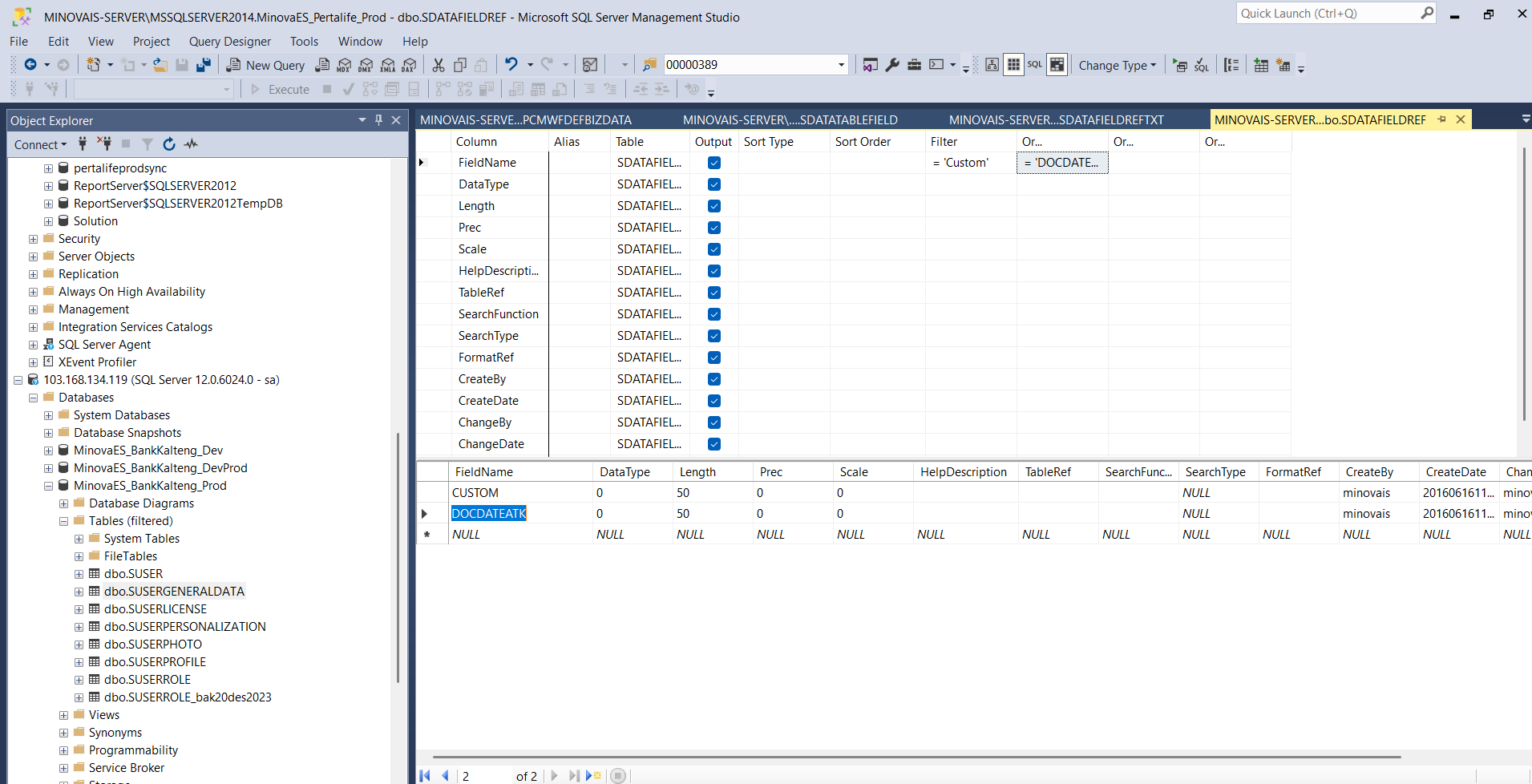Click the current record number field
The width and height of the screenshot is (1532, 784).
[x=485, y=775]
